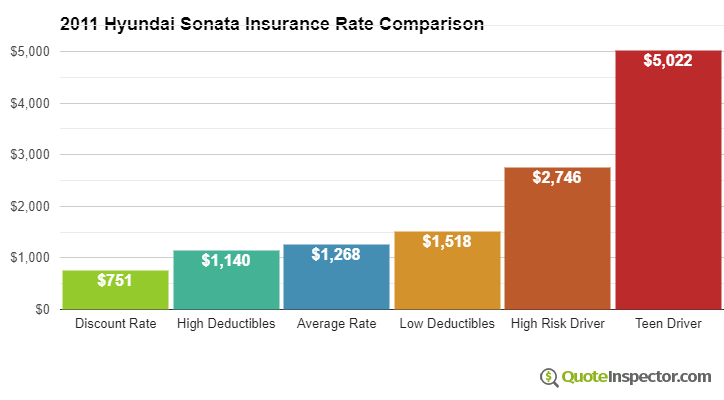Click the green Discount Rate bar

(x=115, y=290)
